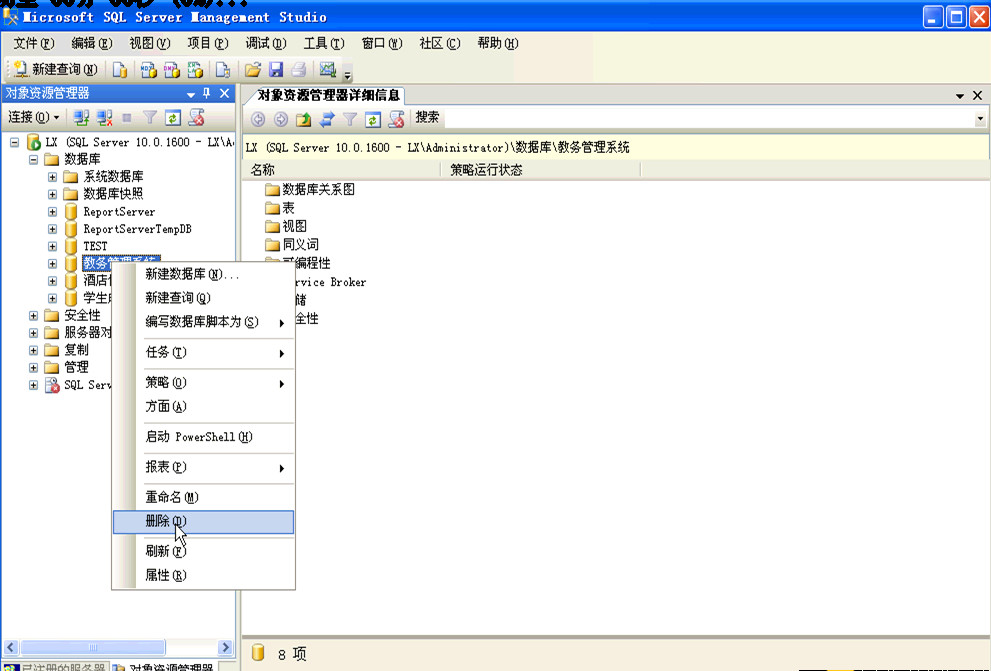Click the Save disk icon
Screen dimensions: 991x671
tap(276, 70)
